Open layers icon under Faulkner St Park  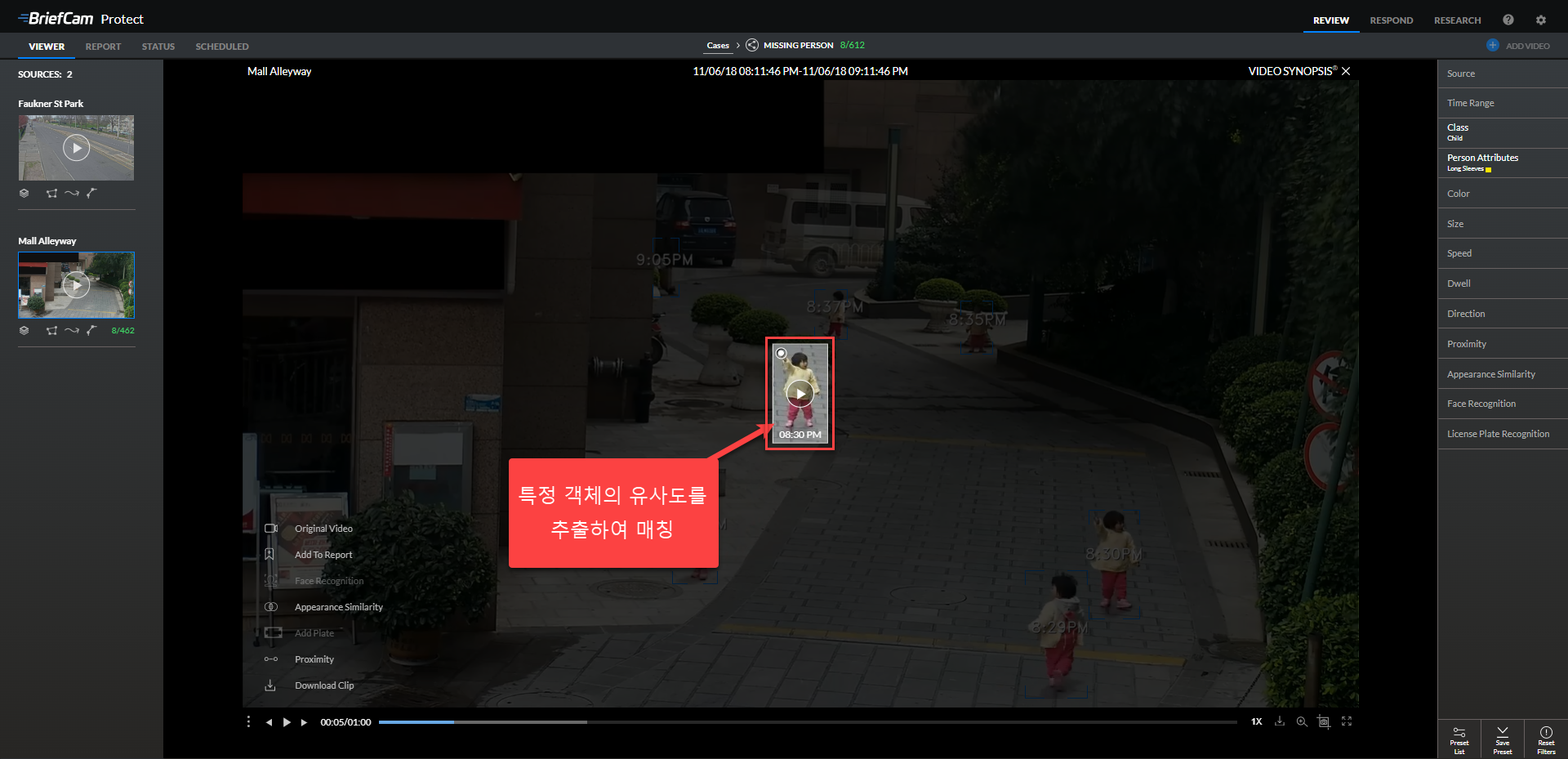24,194
